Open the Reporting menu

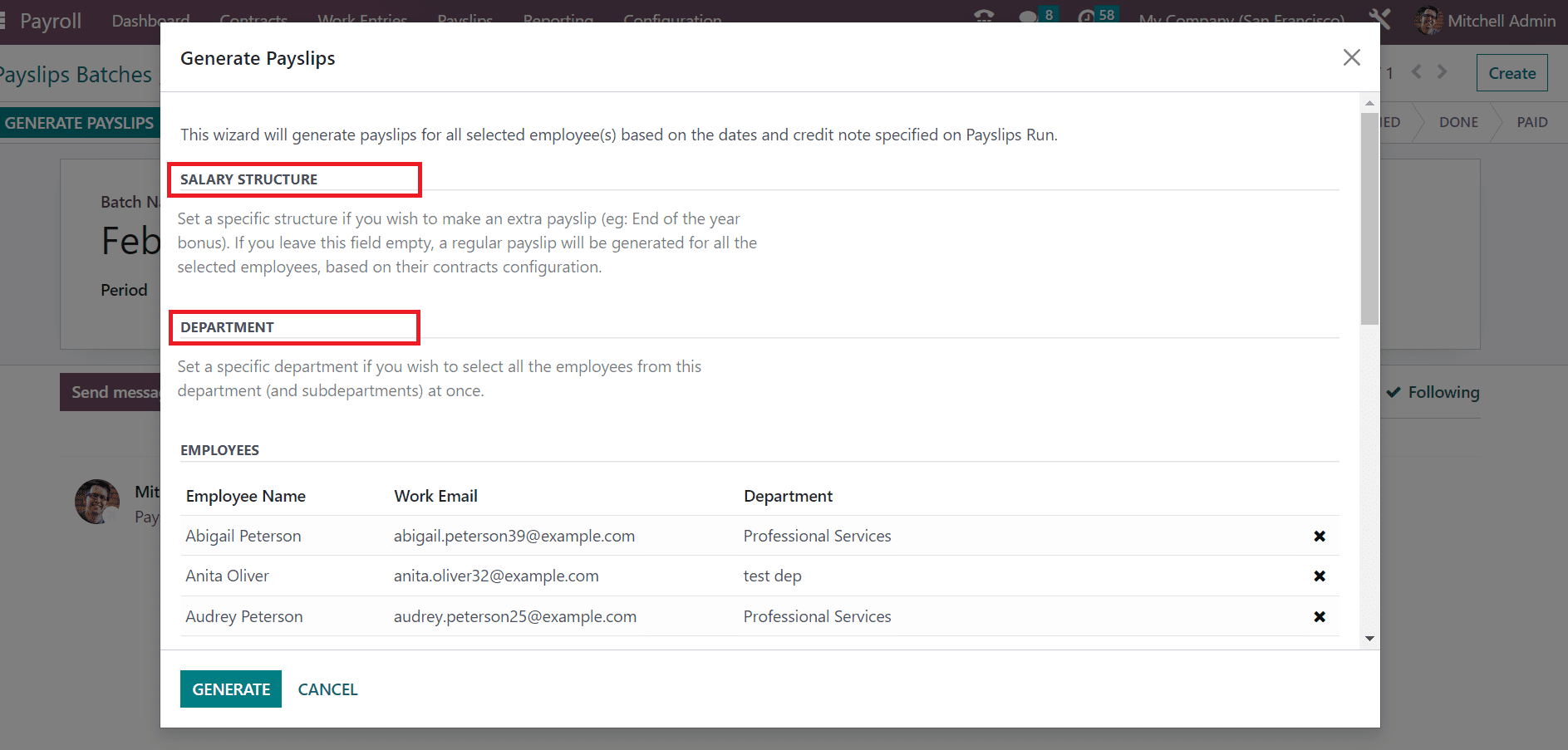pyautogui.click(x=558, y=18)
